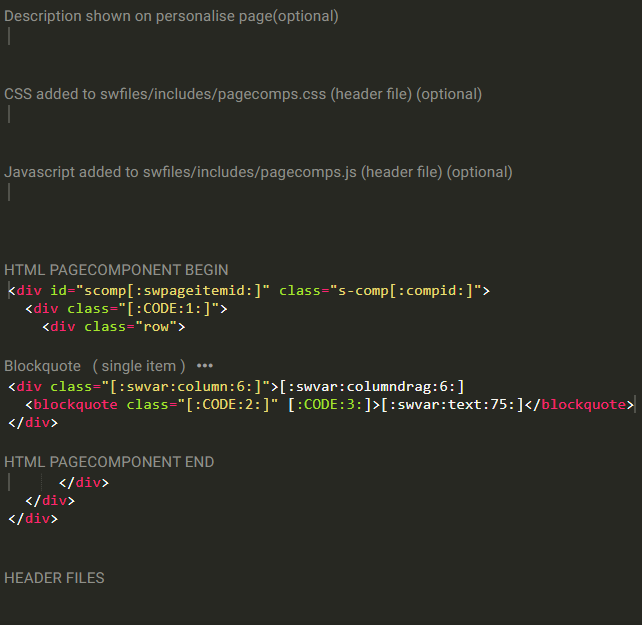Click the 'CSS added to swfiles/includes/pagecomps.css' label

pos(243,94)
